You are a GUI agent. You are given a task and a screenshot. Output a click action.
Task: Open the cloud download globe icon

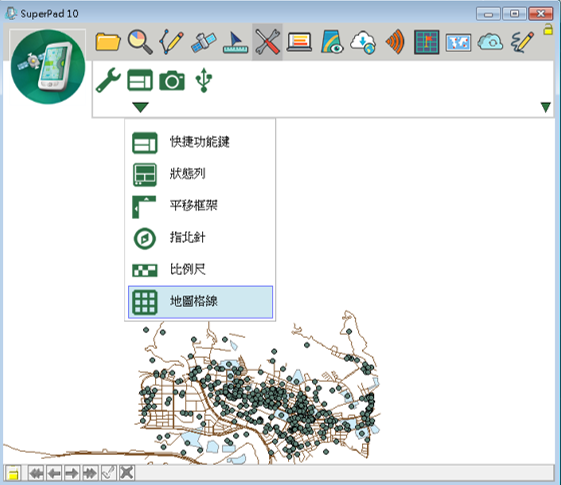[x=363, y=42]
